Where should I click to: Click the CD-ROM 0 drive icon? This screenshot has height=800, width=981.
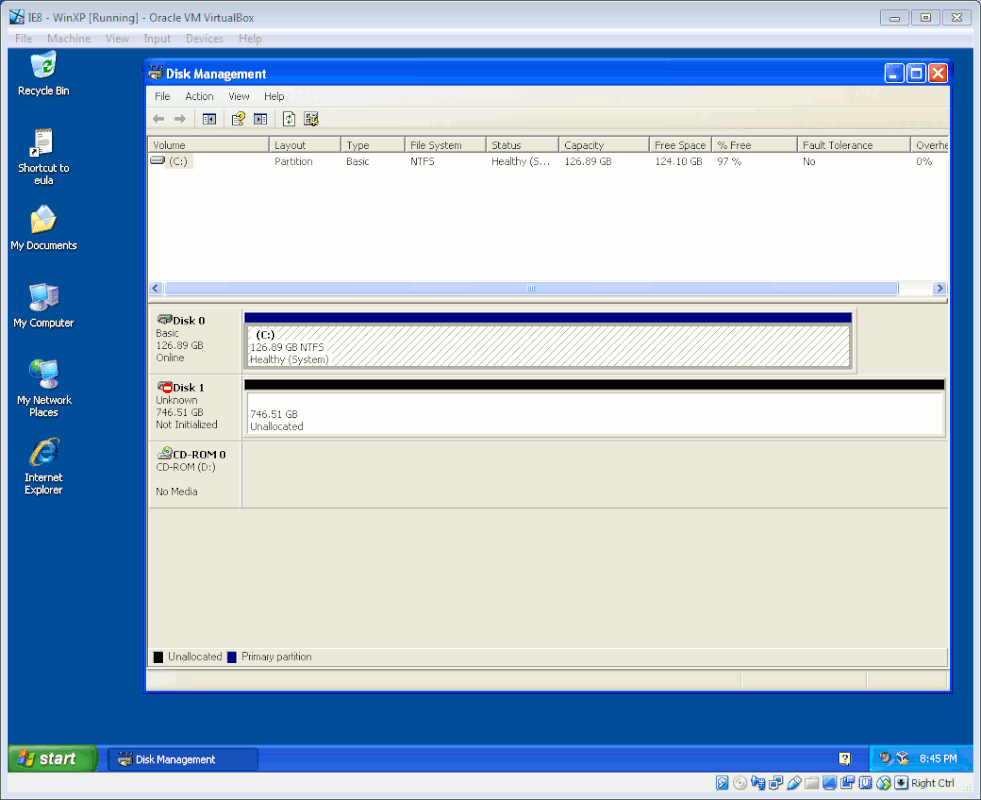(x=165, y=453)
